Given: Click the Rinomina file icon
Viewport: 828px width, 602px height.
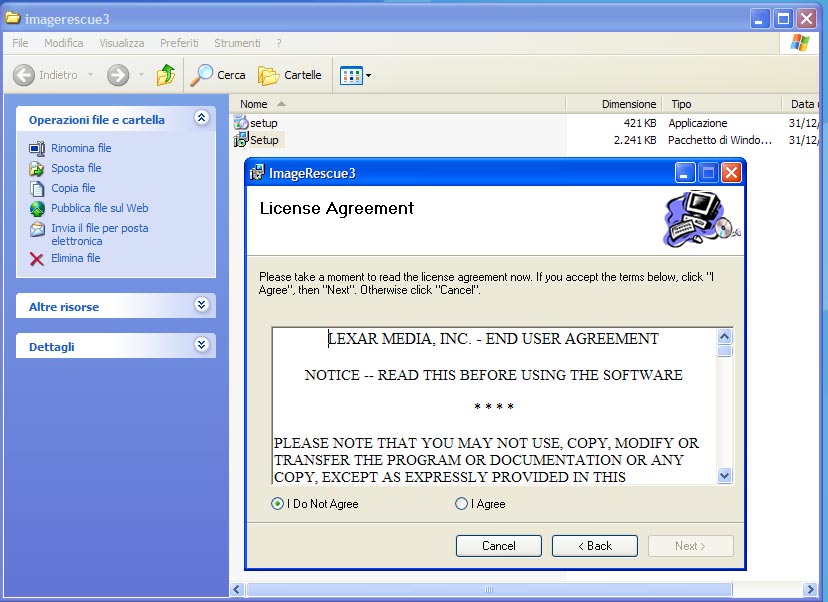Looking at the screenshot, I should coord(37,148).
